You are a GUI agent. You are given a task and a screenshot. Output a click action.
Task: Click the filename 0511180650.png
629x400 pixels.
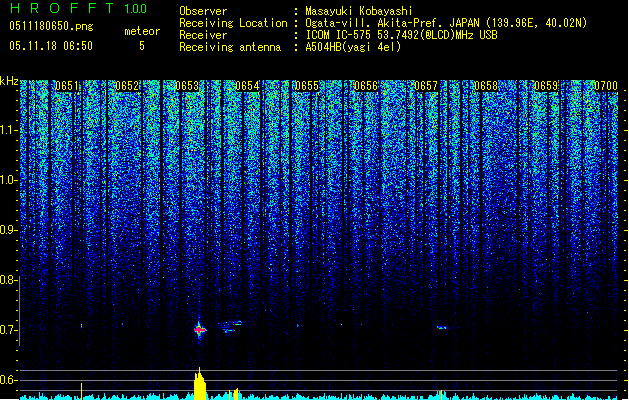[51, 27]
